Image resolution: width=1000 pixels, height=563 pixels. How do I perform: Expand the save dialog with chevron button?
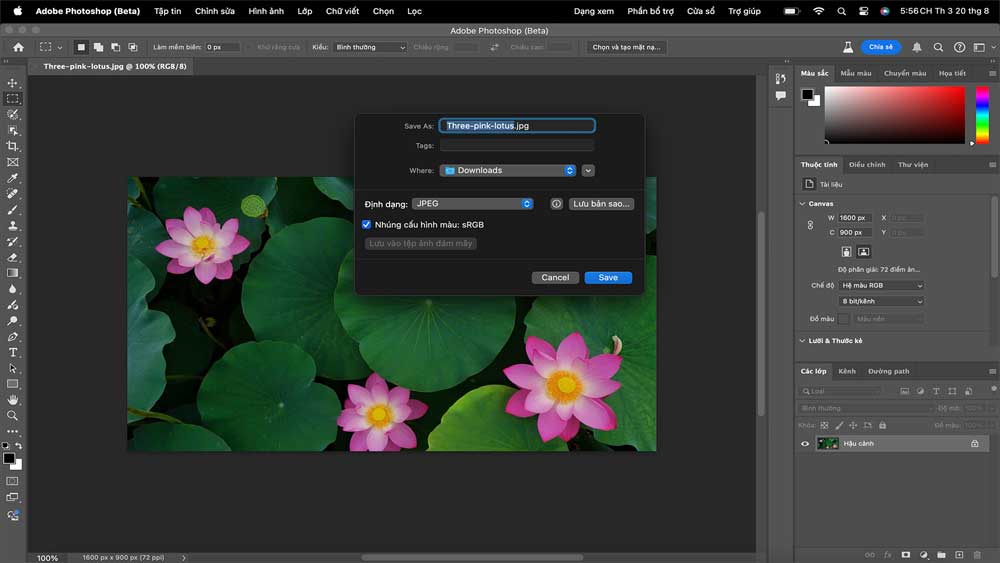588,171
